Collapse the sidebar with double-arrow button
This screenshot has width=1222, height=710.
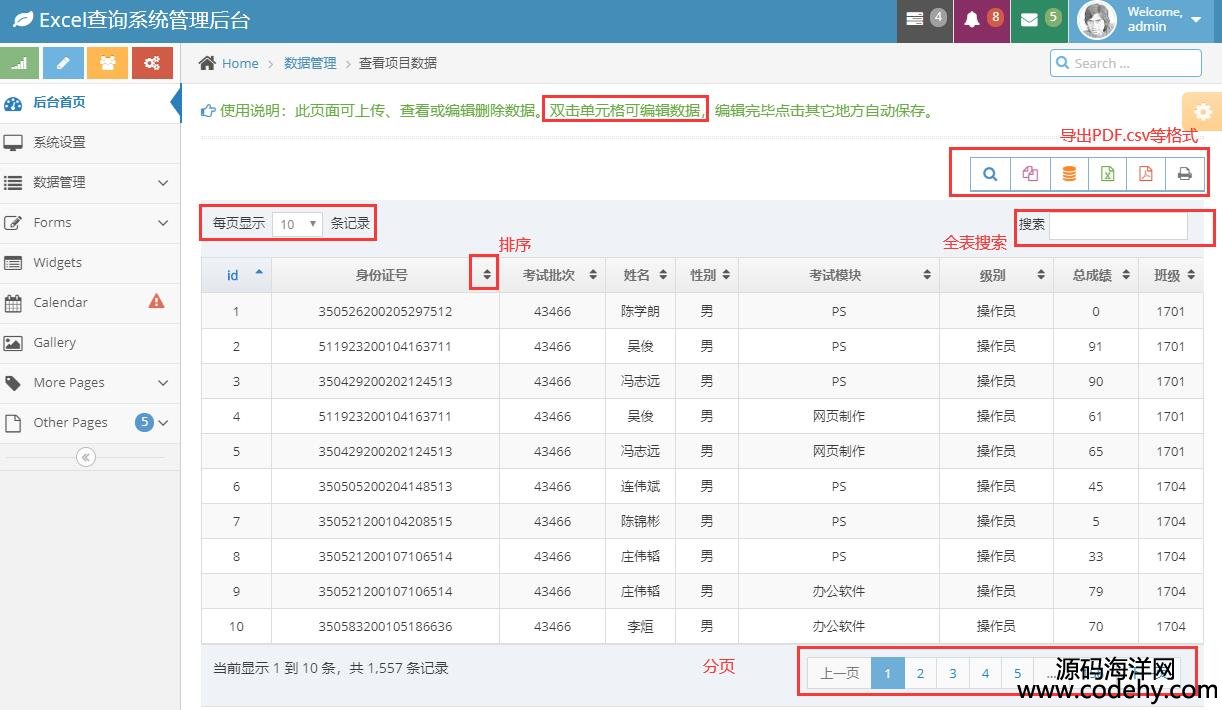click(86, 457)
